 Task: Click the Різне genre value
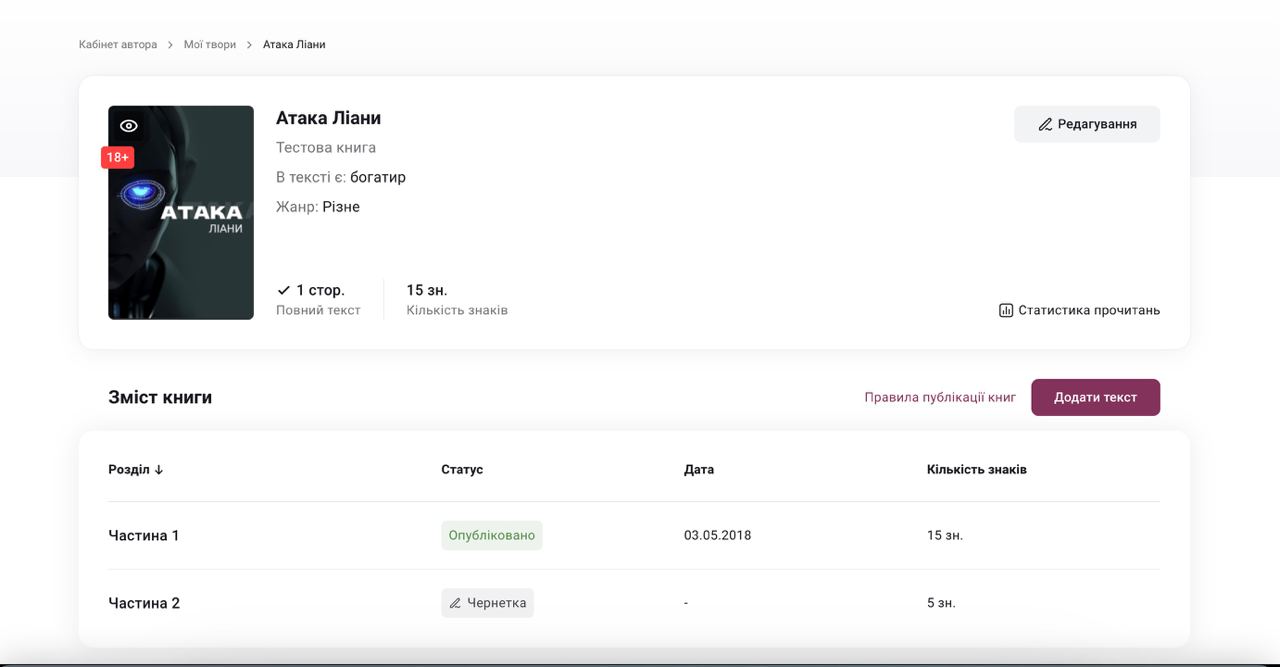point(341,207)
